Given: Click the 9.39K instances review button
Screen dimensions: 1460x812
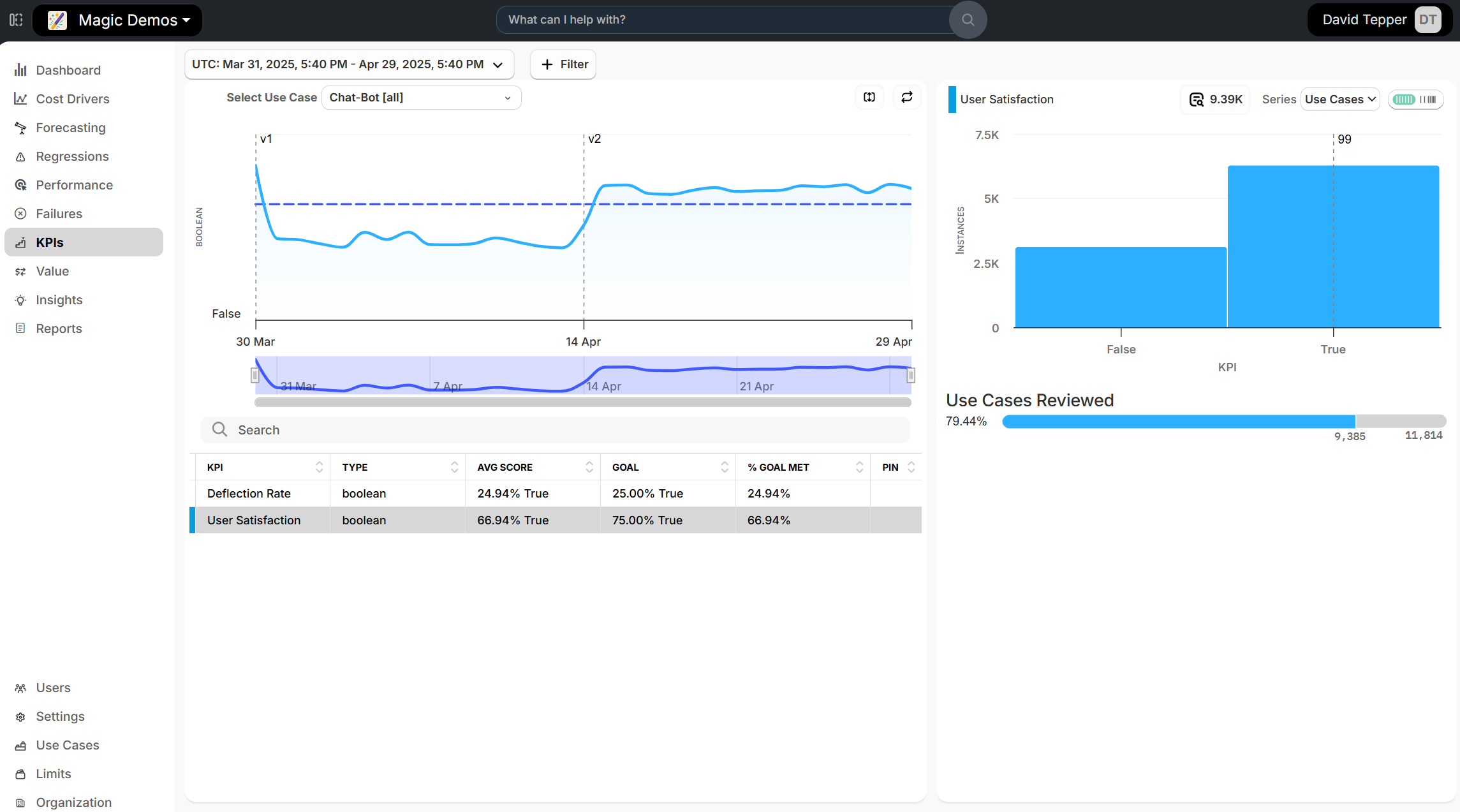Looking at the screenshot, I should tap(1216, 100).
